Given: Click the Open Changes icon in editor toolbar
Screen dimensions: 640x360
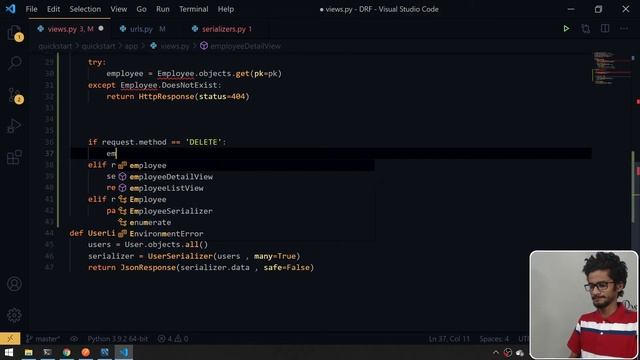Looking at the screenshot, I should [x=586, y=29].
